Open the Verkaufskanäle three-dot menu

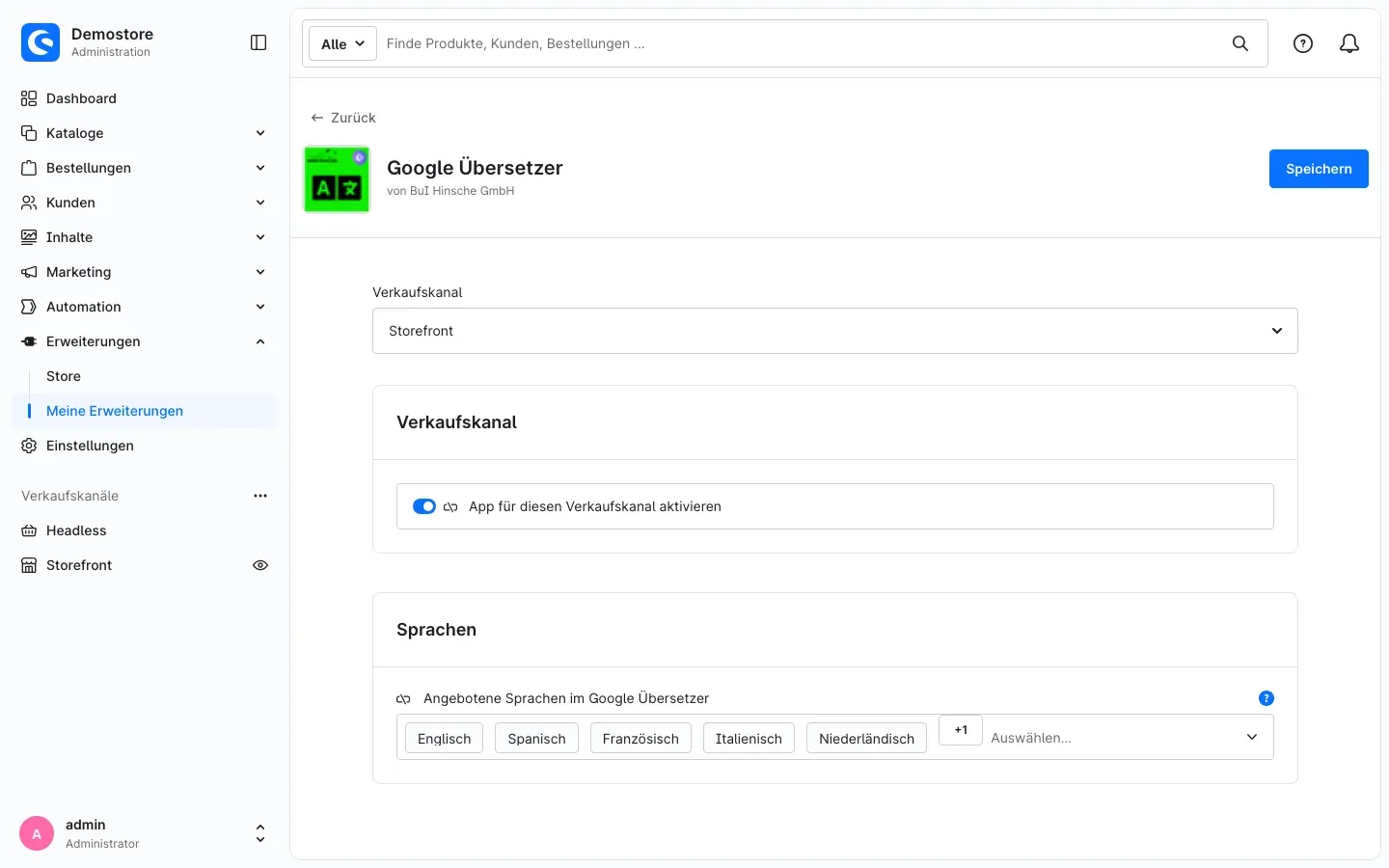(260, 496)
